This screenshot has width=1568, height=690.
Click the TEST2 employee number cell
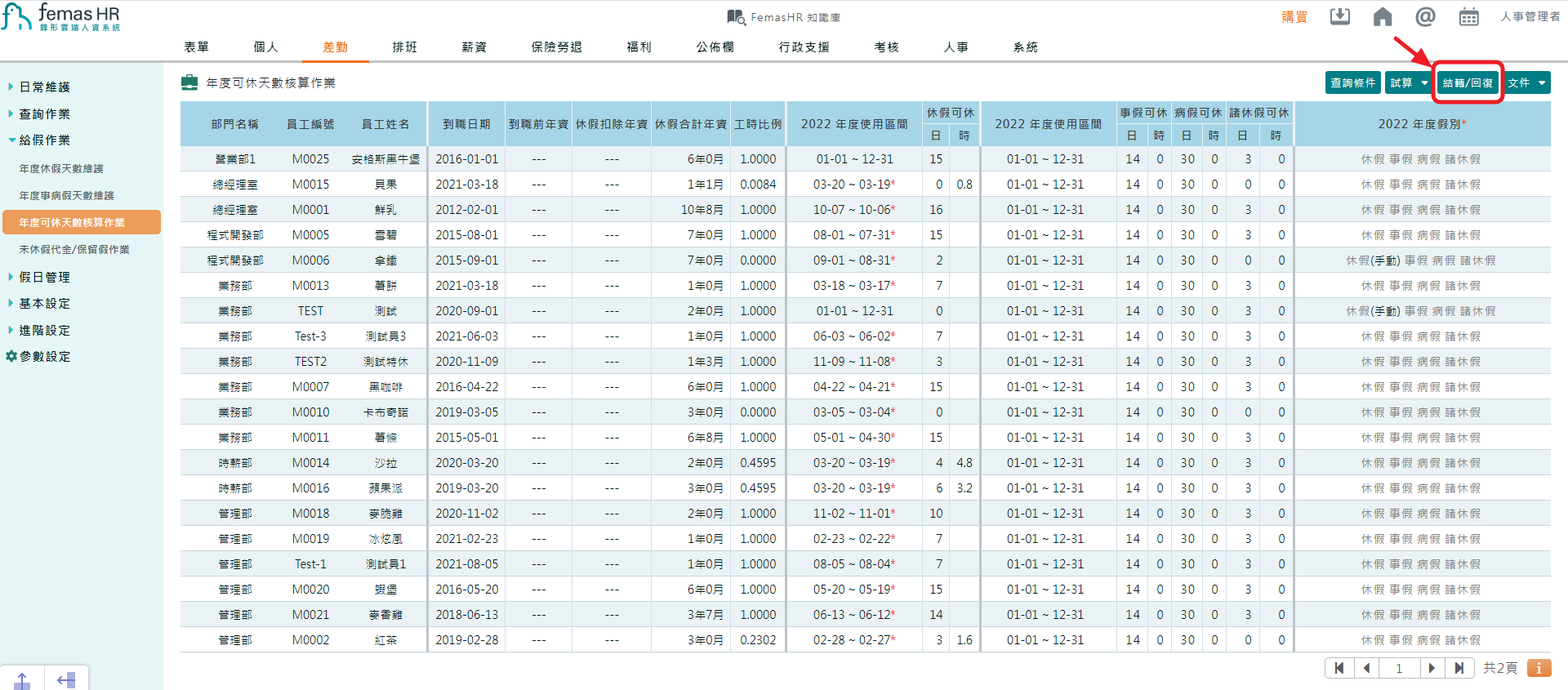pos(311,362)
